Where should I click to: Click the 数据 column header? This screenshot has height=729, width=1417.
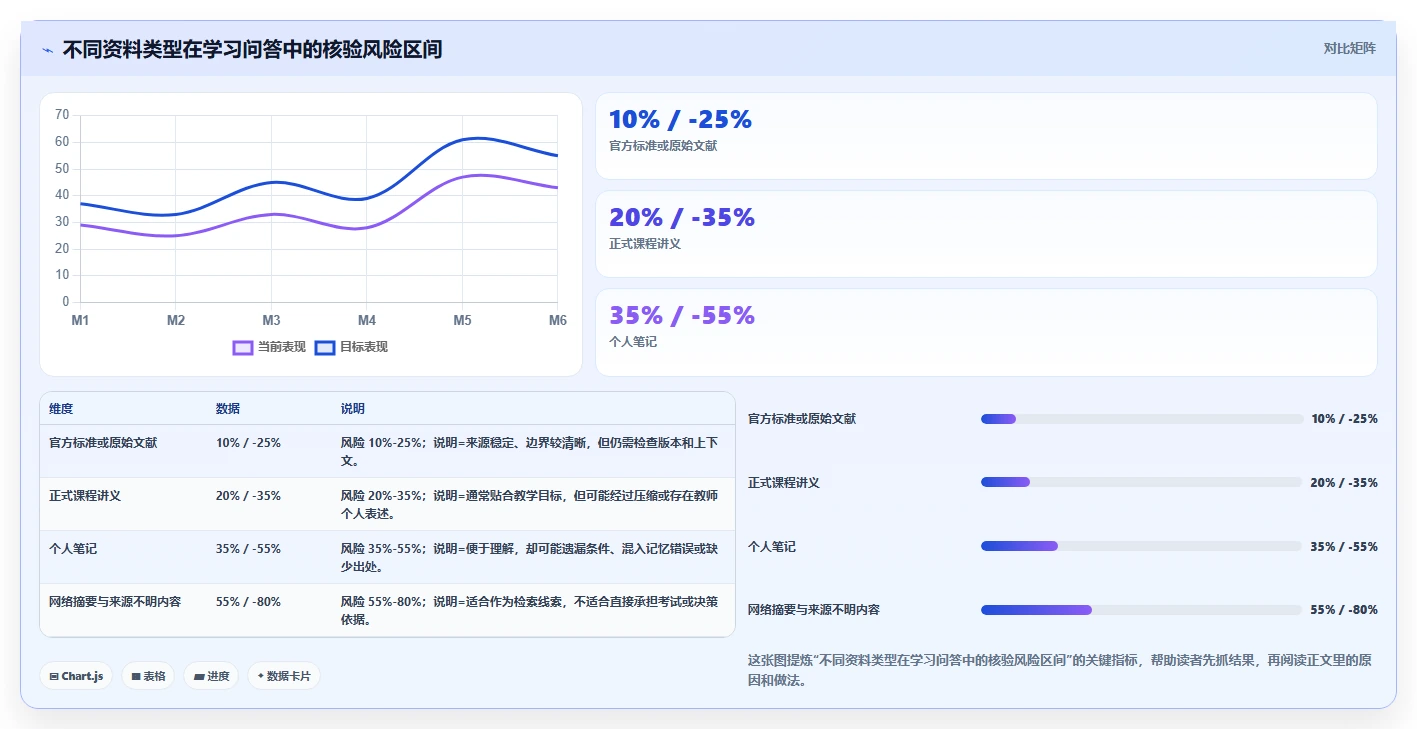(228, 409)
